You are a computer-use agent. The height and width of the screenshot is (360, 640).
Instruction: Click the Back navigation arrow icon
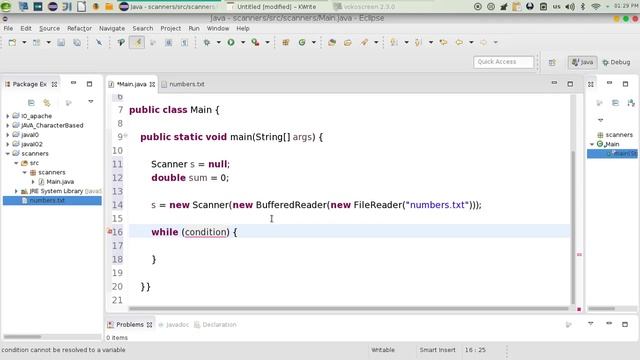pos(459,42)
